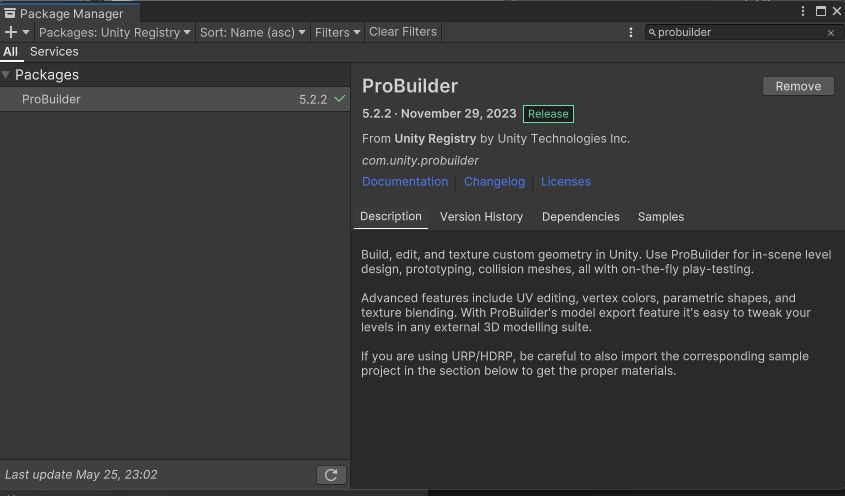Open the Licenses link
Viewport: 845px width, 496px height.
(x=565, y=182)
